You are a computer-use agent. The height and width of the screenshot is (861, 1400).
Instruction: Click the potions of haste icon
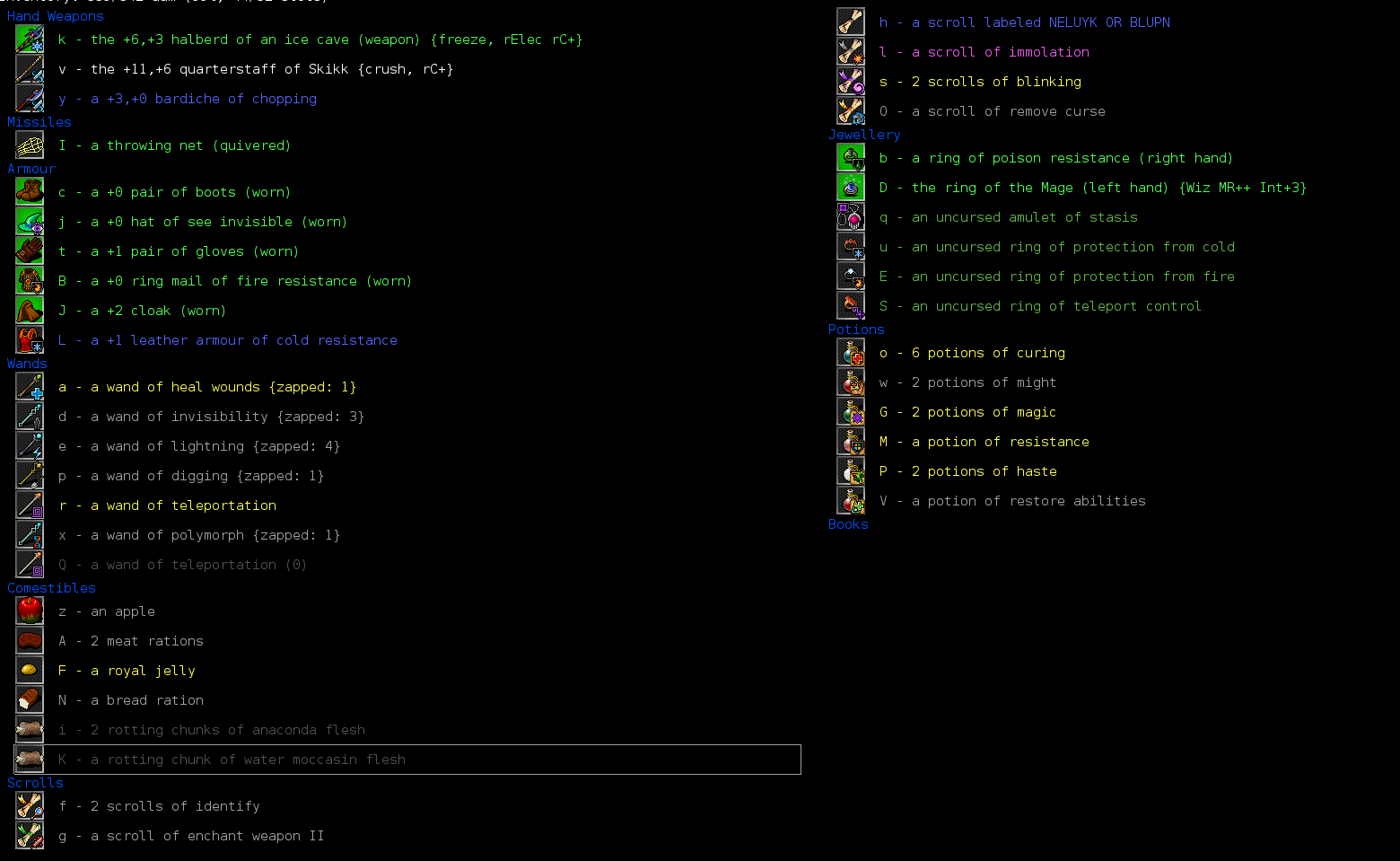click(851, 471)
